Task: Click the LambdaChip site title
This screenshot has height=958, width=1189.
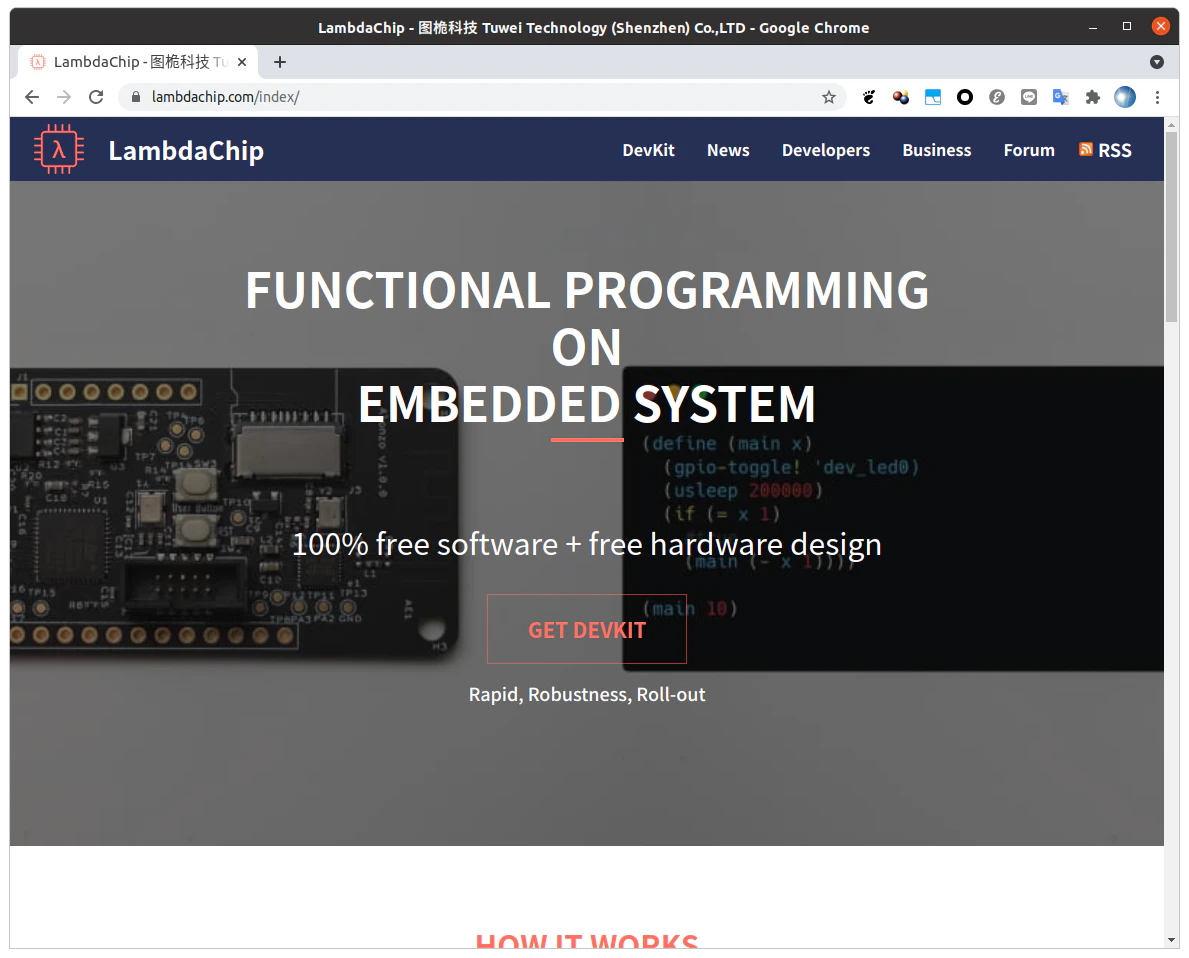Action: click(186, 150)
